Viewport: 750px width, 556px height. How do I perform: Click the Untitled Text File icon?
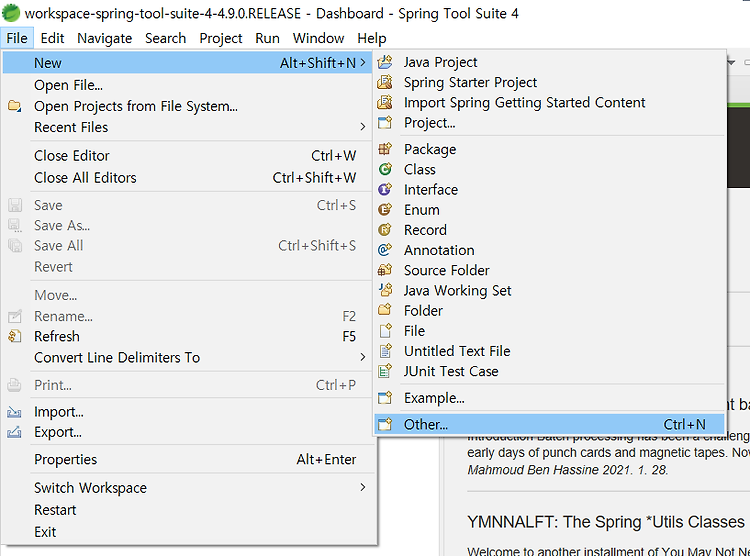(x=385, y=351)
